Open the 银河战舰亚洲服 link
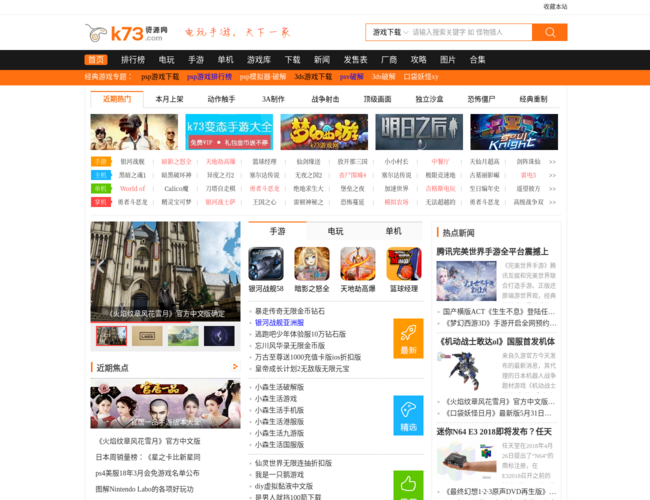650x500 pixels. click(279, 323)
